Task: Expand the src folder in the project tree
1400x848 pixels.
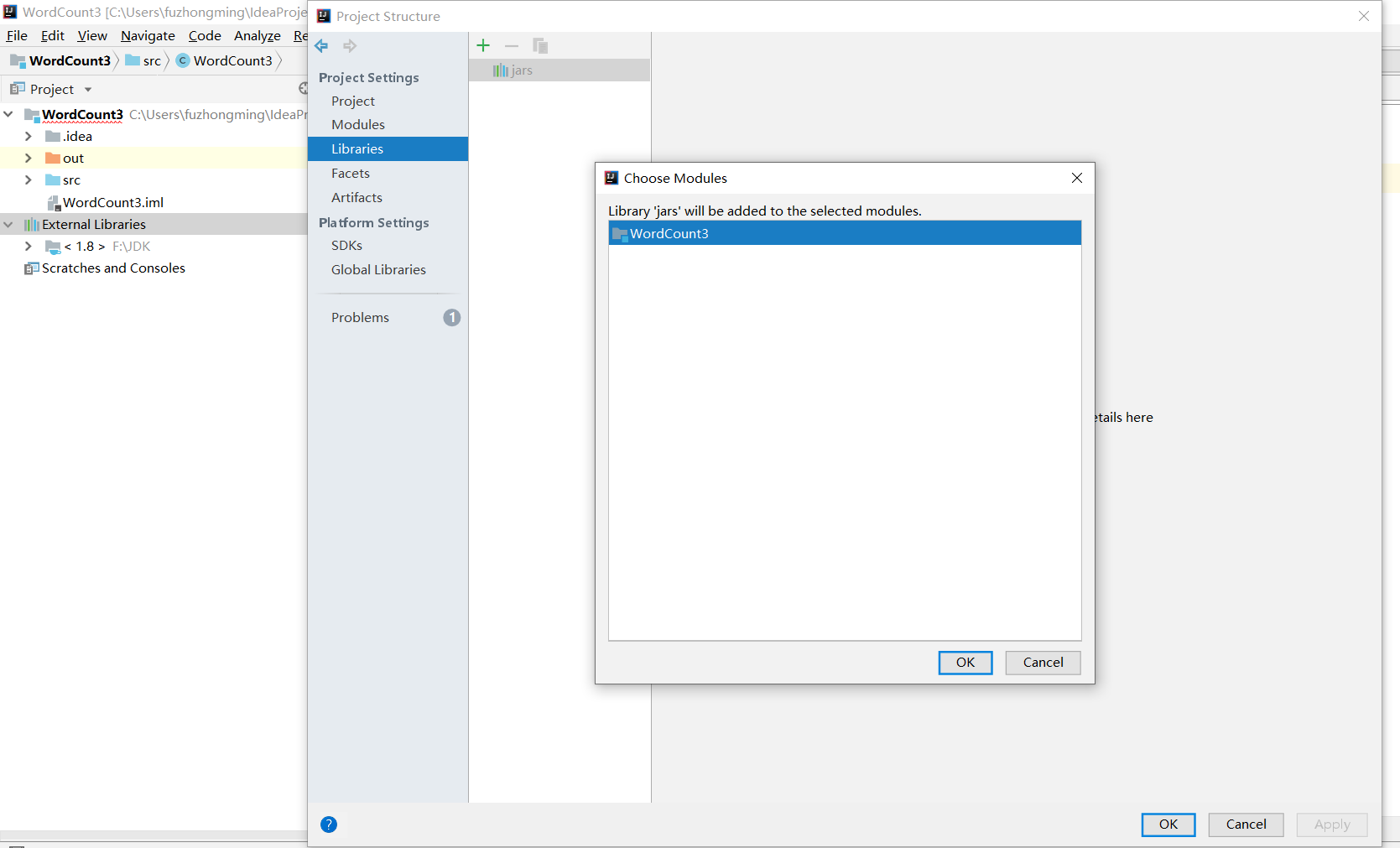Action: click(x=28, y=179)
